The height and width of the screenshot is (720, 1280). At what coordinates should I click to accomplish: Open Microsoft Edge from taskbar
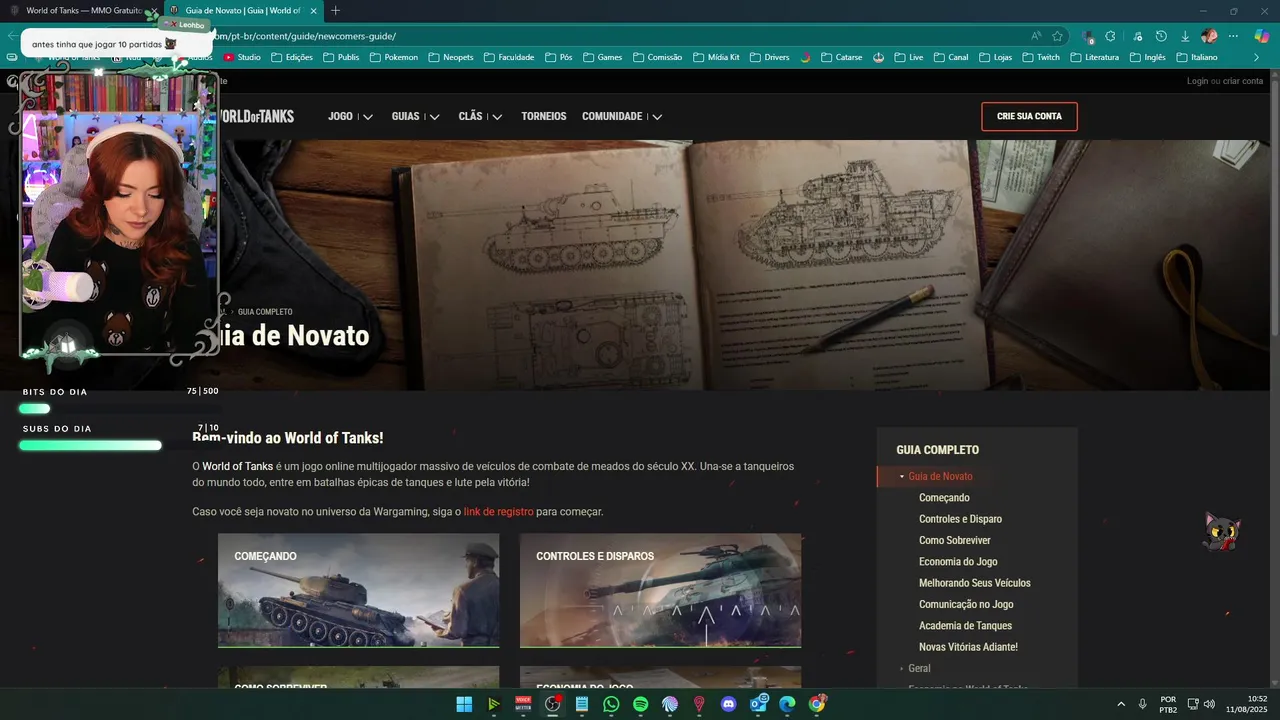787,704
